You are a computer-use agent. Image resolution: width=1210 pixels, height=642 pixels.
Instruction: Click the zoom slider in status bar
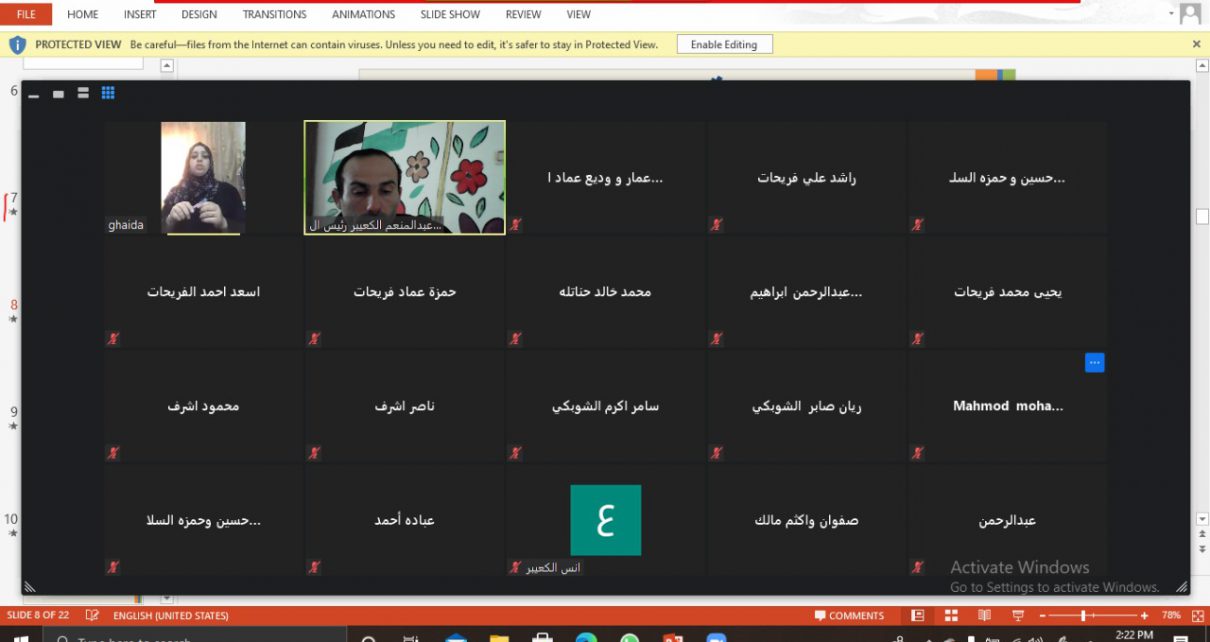(x=1085, y=616)
